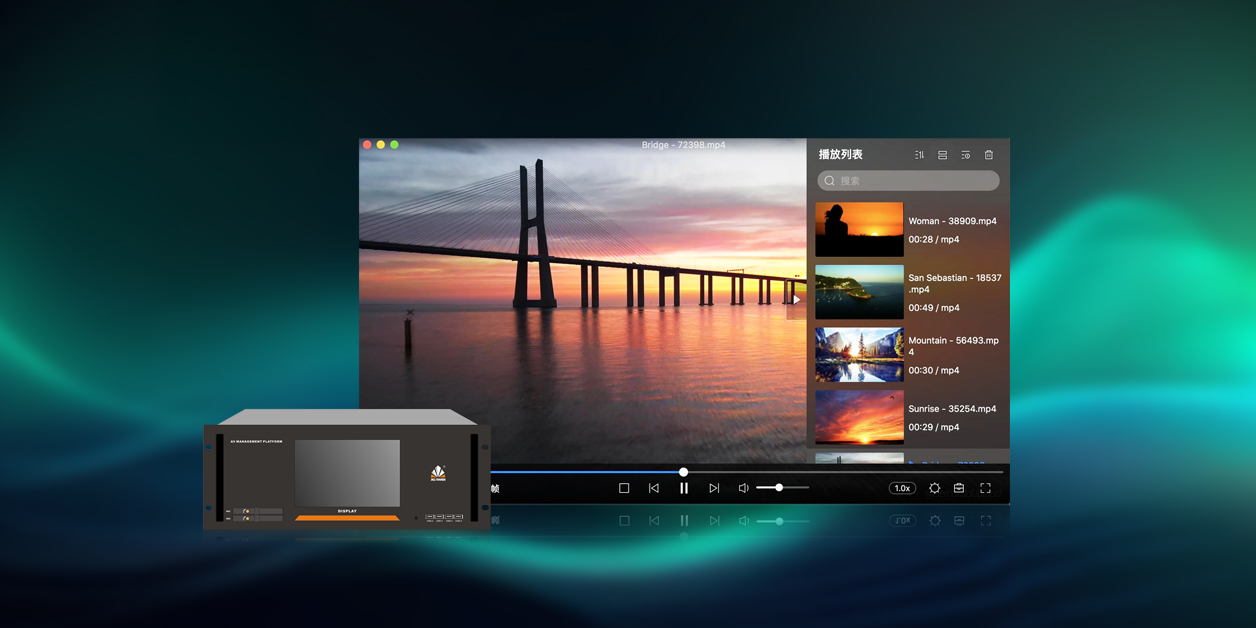This screenshot has height=628, width=1256.
Task: Skip to the previous video
Action: click(x=654, y=488)
